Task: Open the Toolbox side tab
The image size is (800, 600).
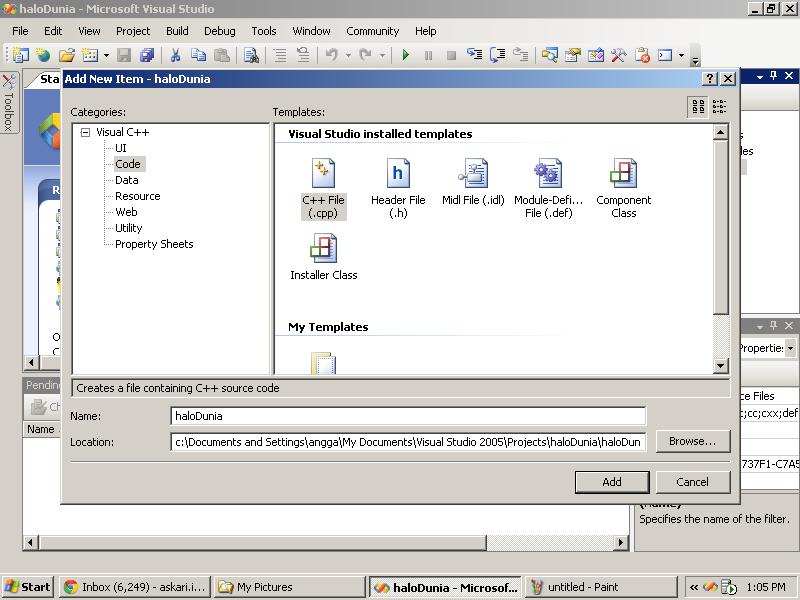Action: (9, 102)
